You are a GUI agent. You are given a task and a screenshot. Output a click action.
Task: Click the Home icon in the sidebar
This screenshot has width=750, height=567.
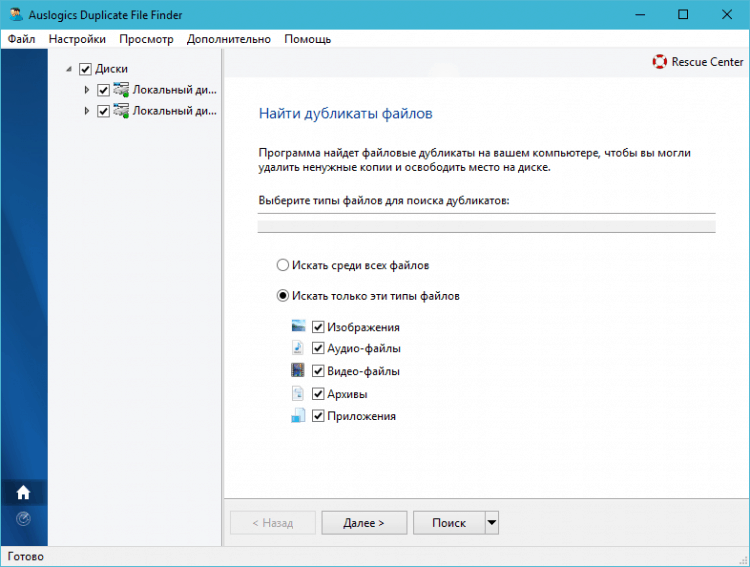pyautogui.click(x=23, y=492)
